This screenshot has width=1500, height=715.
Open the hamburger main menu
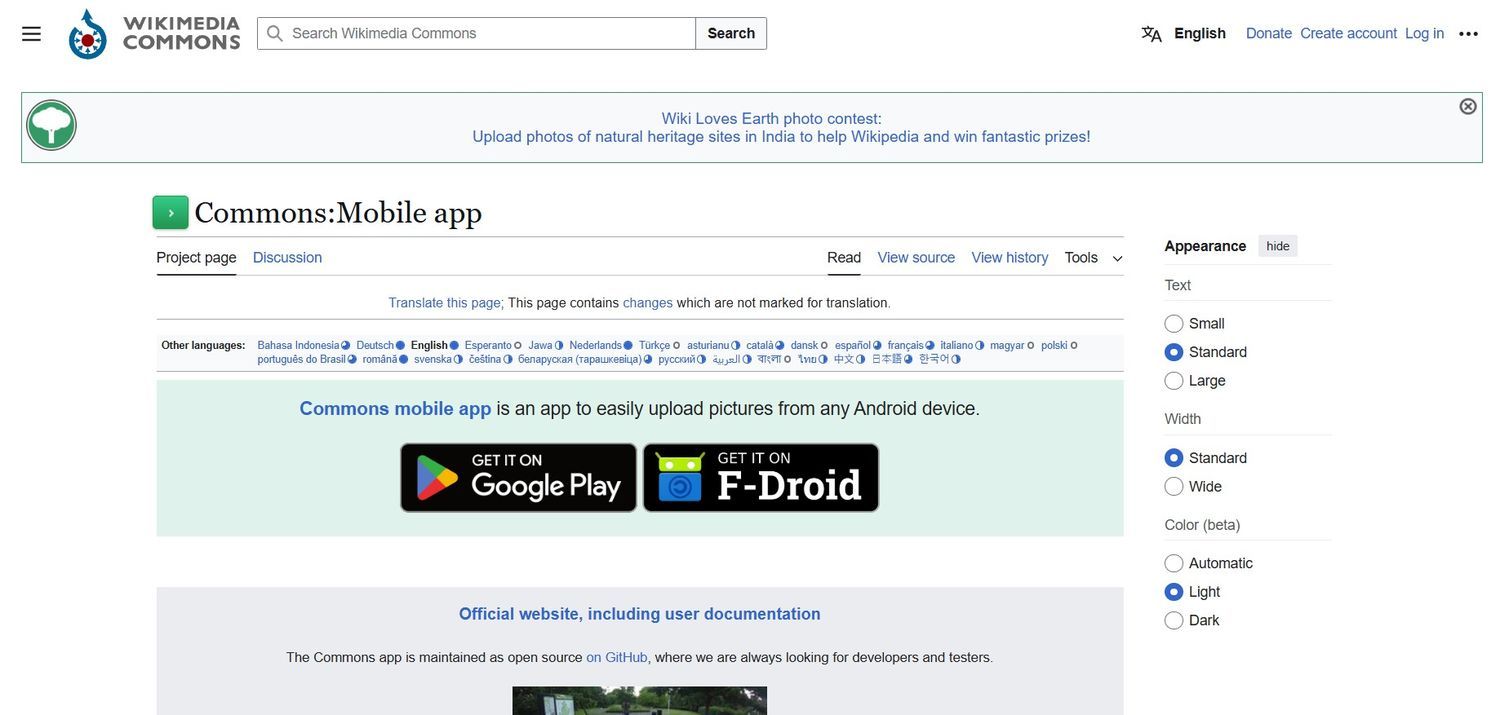31,33
